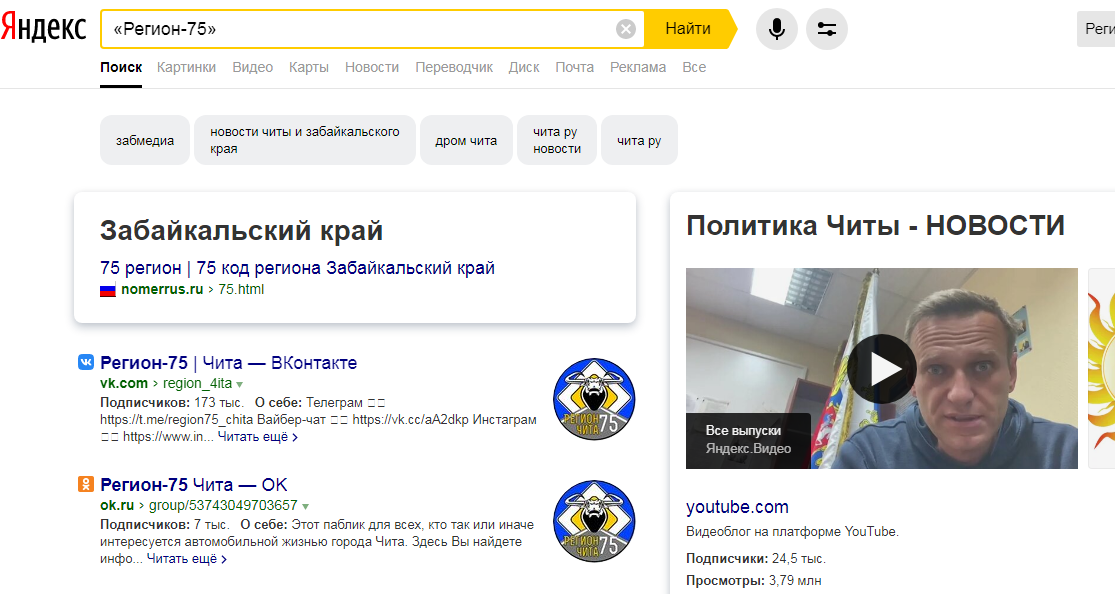The height and width of the screenshot is (594, 1115).
Task: Open the Yandex logo homepage
Action: coord(43,28)
